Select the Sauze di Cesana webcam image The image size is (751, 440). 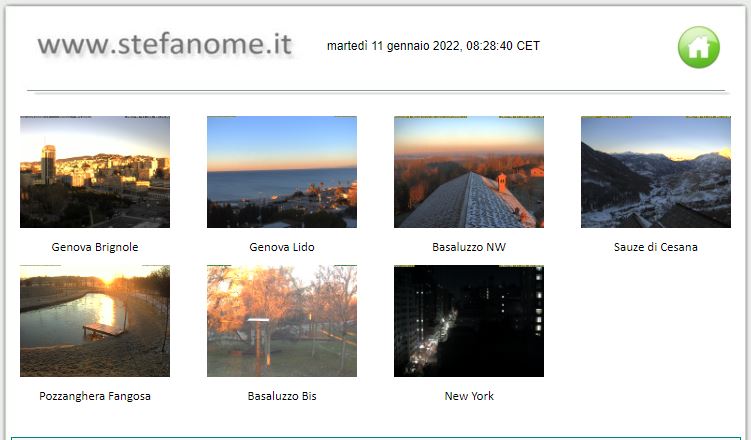coord(656,172)
